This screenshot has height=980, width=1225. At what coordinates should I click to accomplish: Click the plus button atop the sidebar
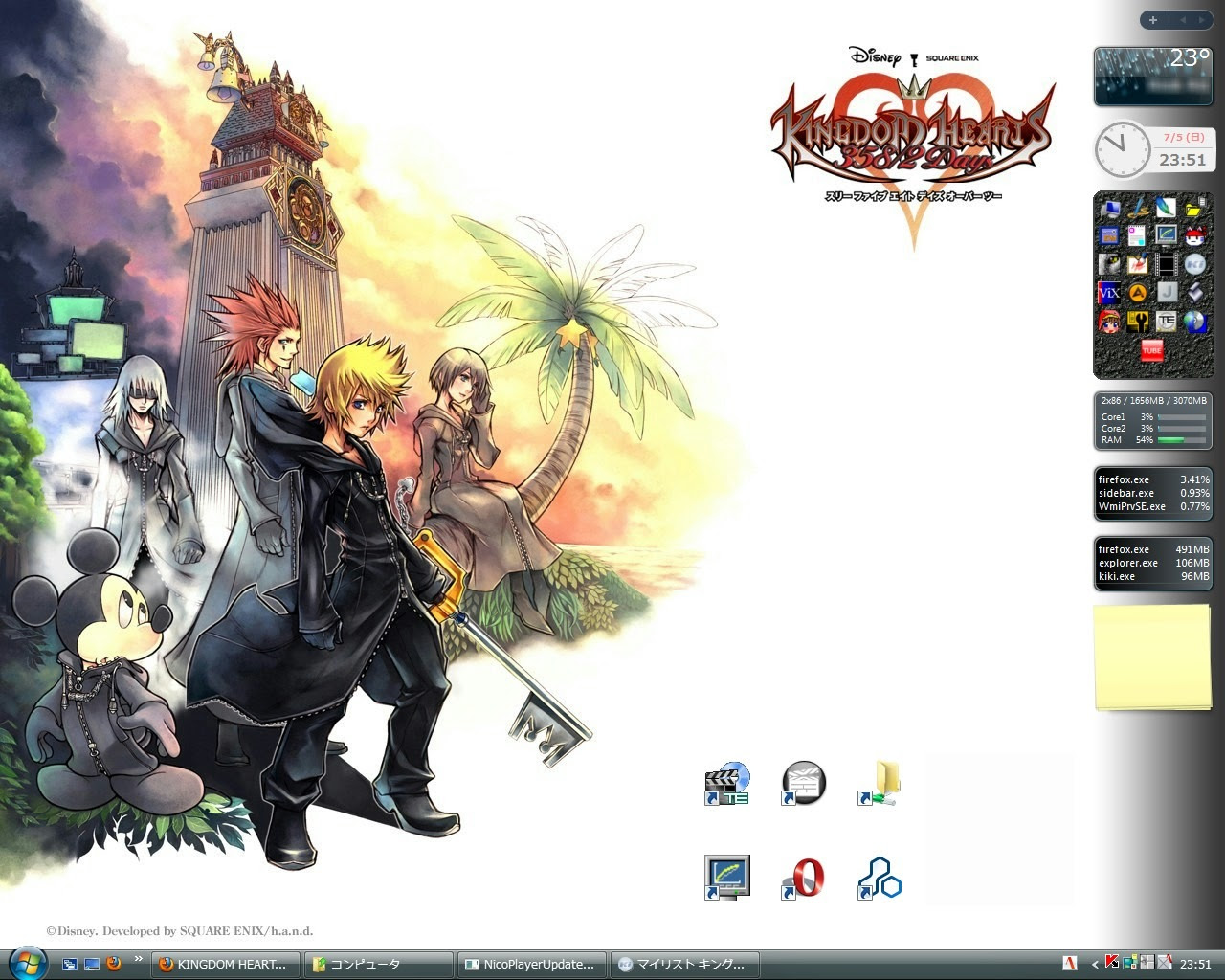point(1153,20)
